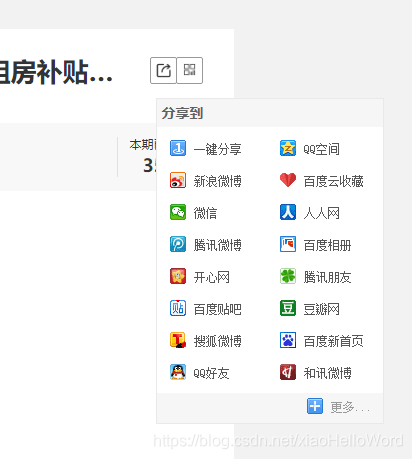This screenshot has height=459, width=412.
Task: Click the QQ空间 star icon
Action: 288,148
